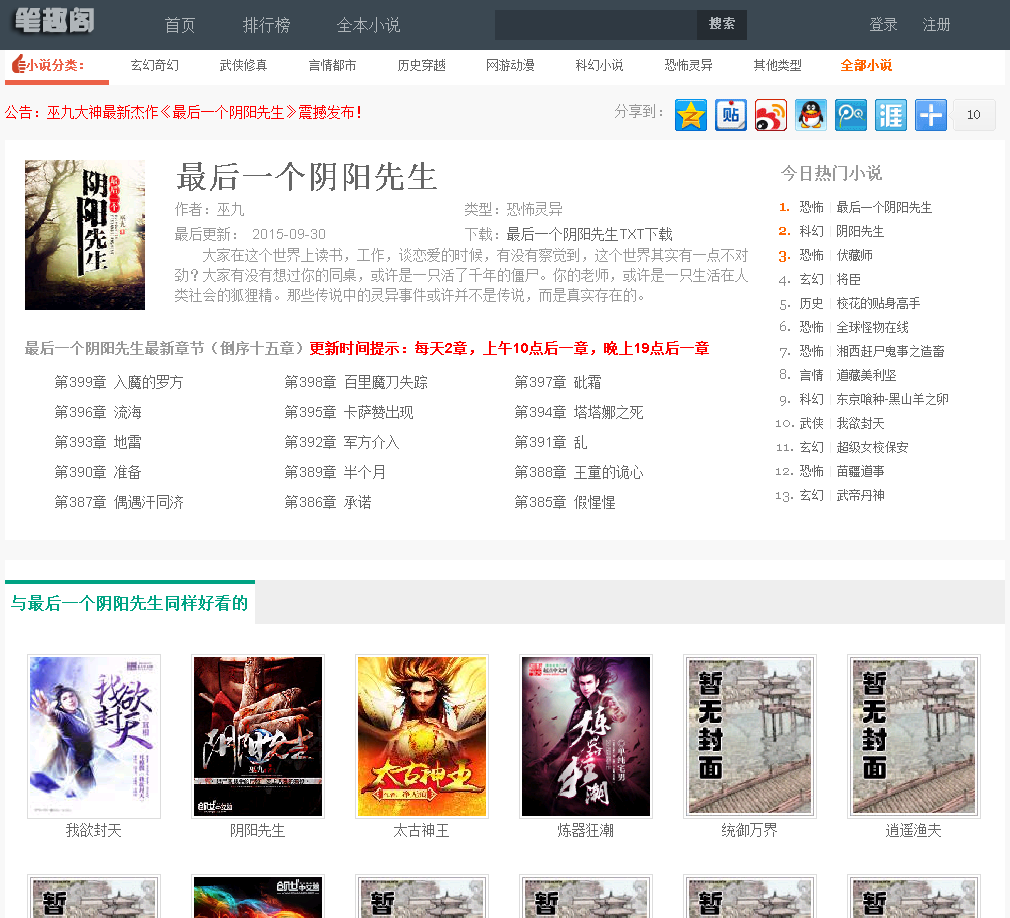Open hot novel 伏藏师
1010x918 pixels.
[x=854, y=255]
